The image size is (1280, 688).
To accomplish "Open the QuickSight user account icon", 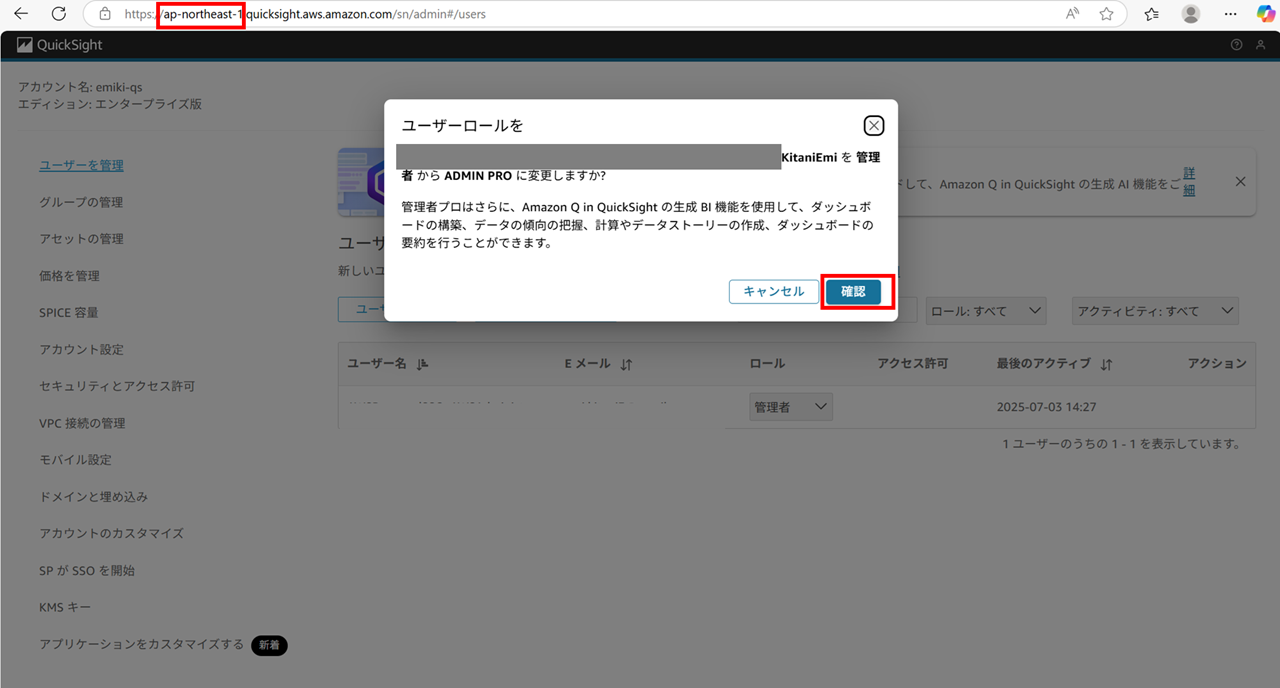I will 1261,45.
